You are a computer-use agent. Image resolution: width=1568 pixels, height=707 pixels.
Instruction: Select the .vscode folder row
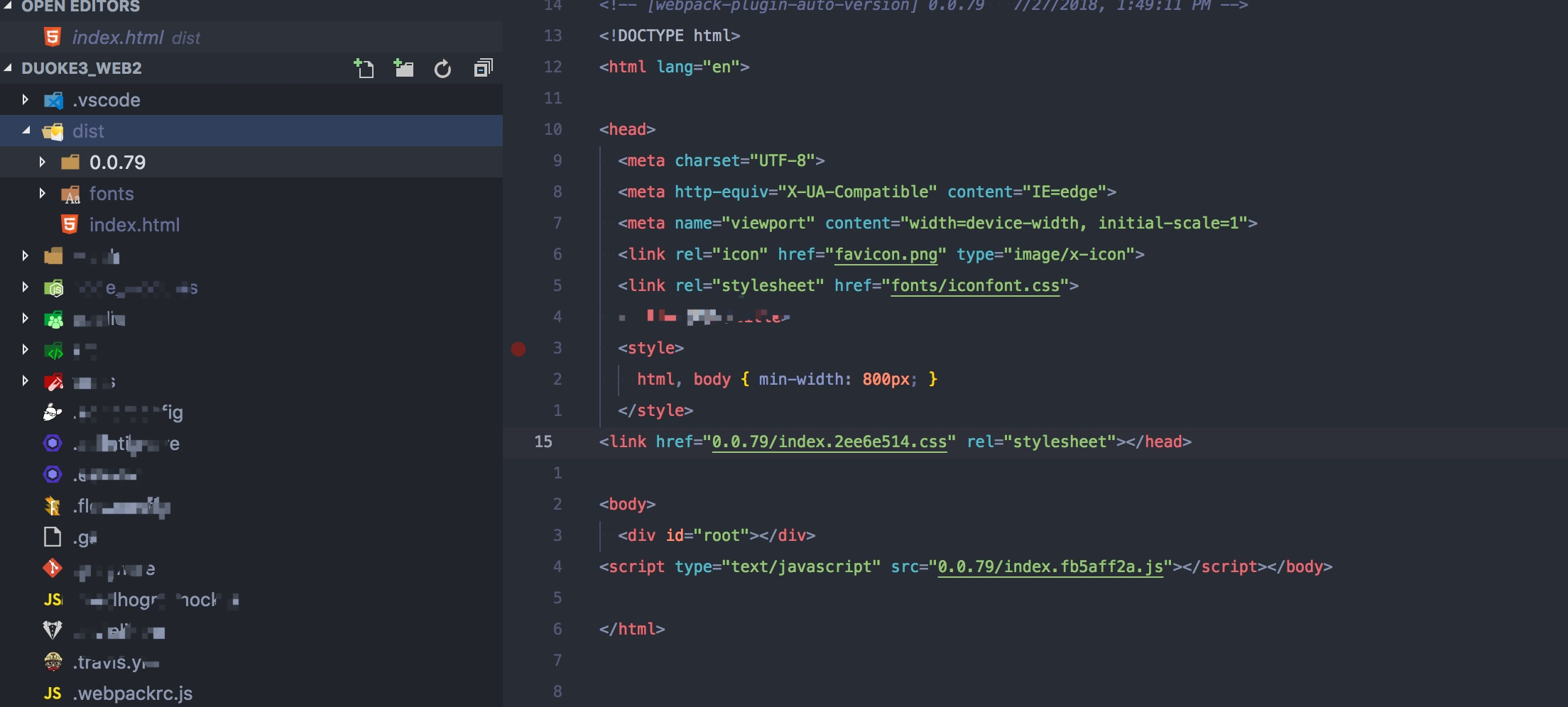tap(251, 99)
